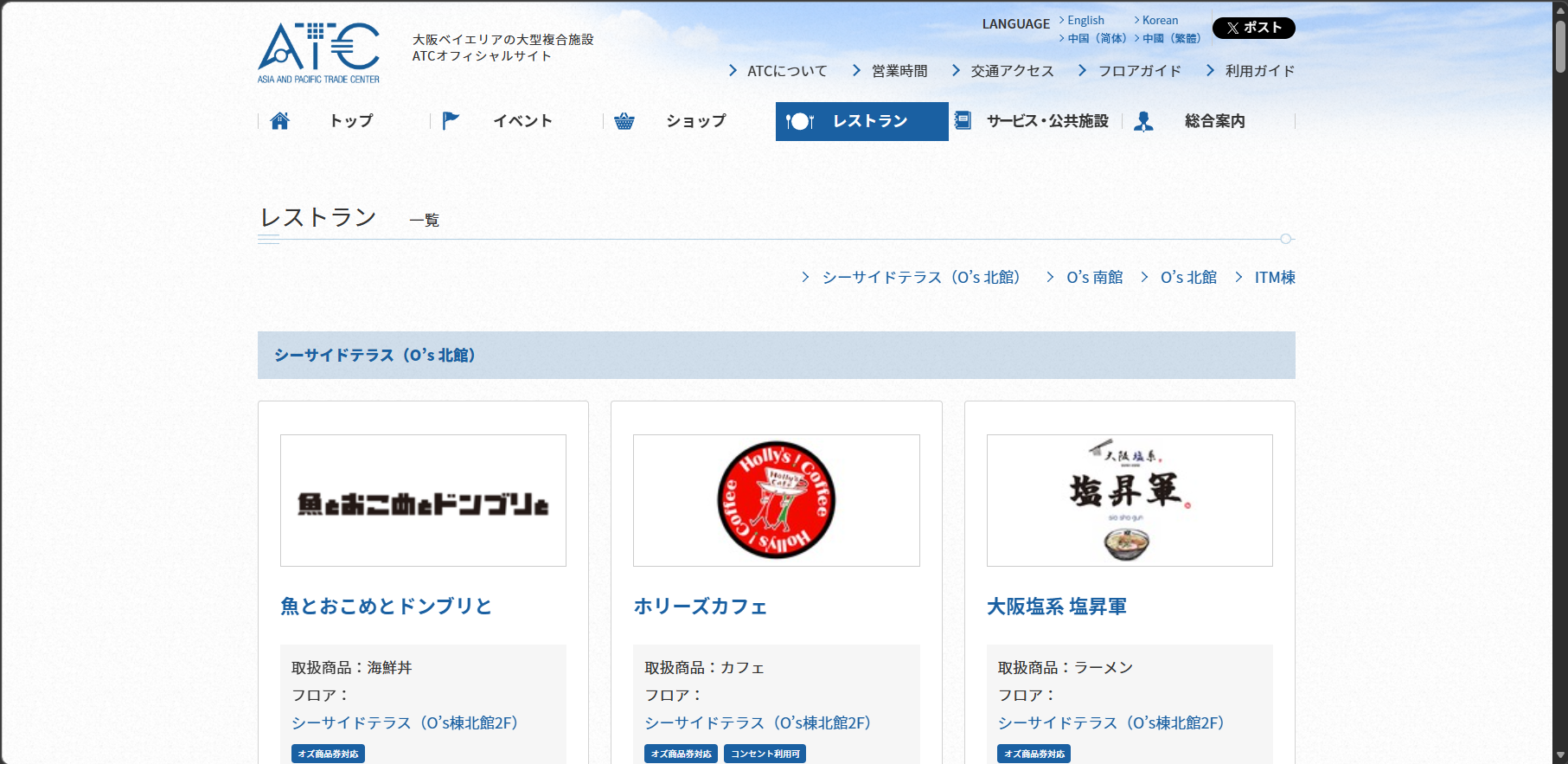Click the home icon beside トップ

[x=279, y=121]
